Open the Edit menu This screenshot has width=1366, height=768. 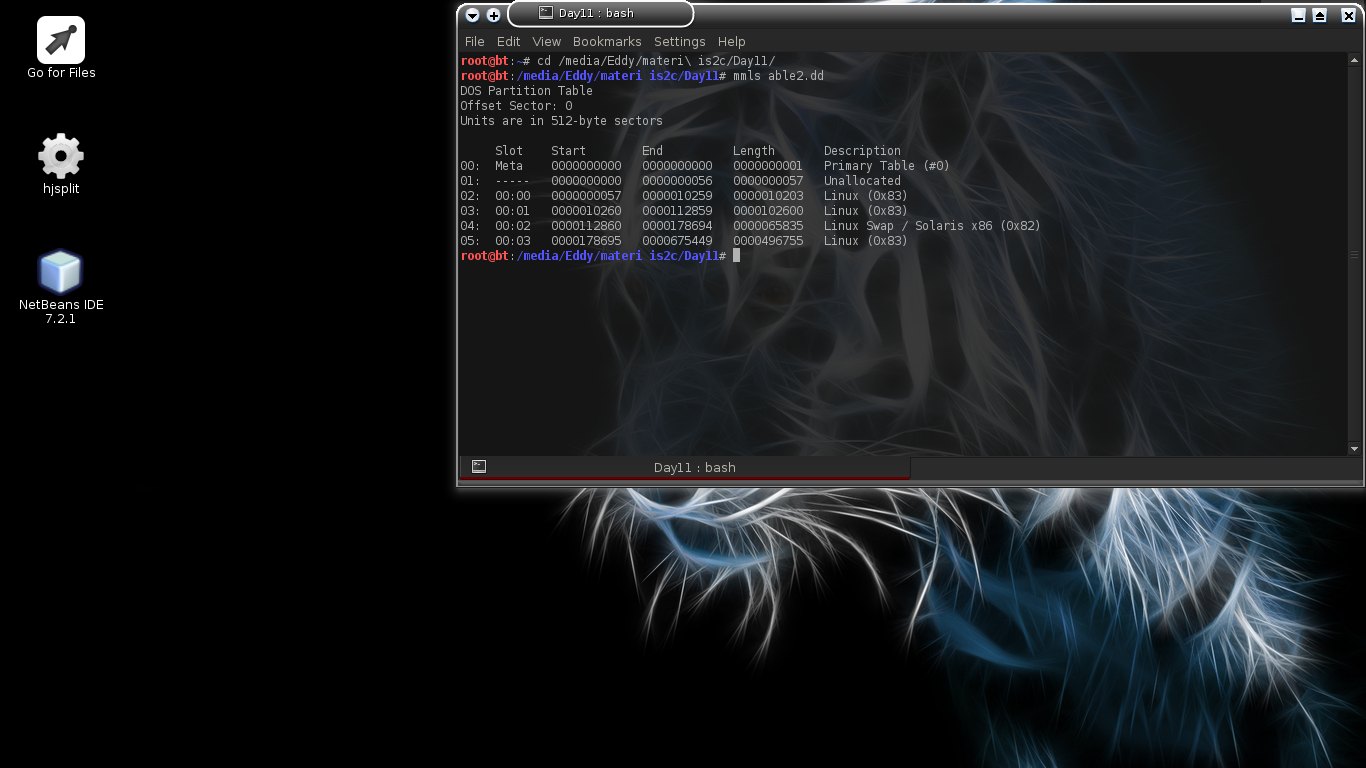(x=508, y=41)
